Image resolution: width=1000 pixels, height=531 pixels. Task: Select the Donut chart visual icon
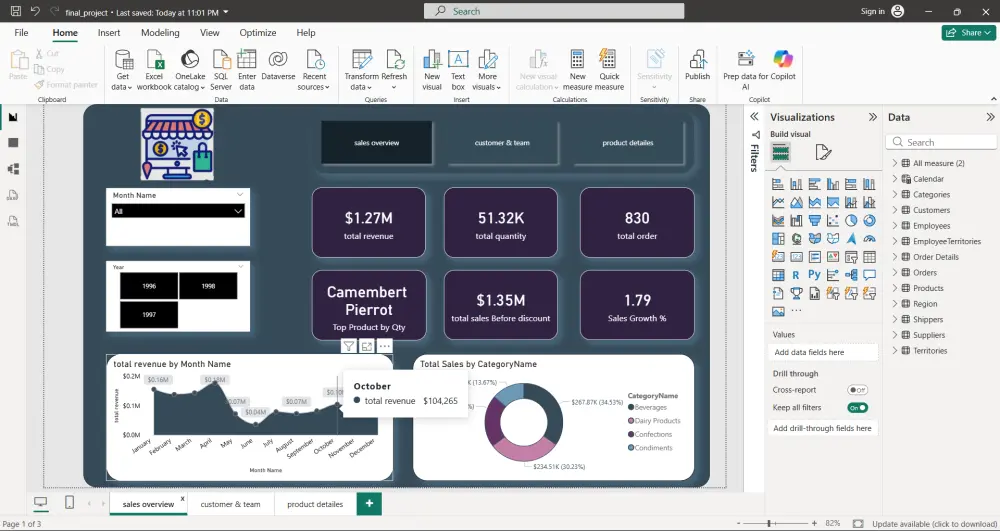[869, 221]
